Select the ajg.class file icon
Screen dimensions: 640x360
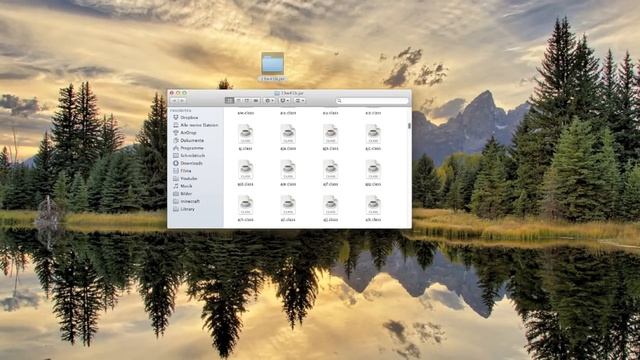coord(373,170)
